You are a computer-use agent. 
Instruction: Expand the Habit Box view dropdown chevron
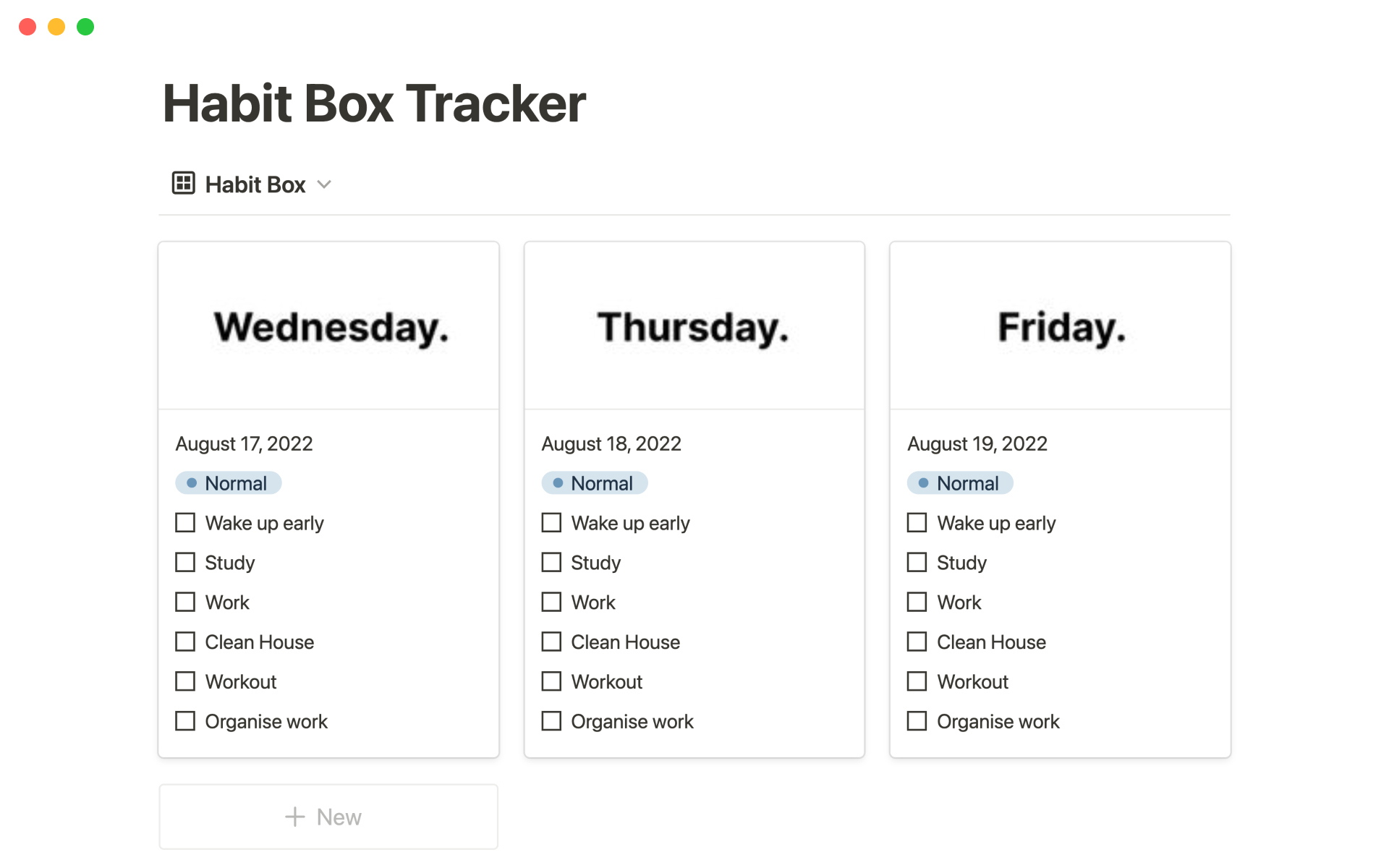pos(324,184)
